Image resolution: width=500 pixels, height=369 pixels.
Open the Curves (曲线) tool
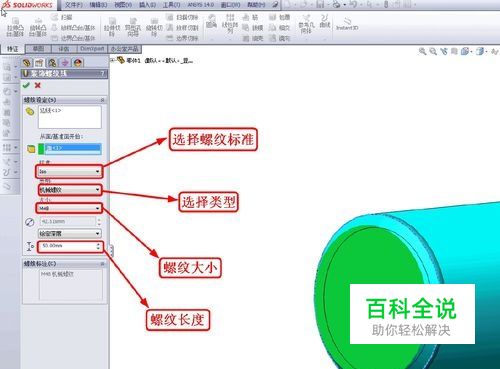[325, 22]
